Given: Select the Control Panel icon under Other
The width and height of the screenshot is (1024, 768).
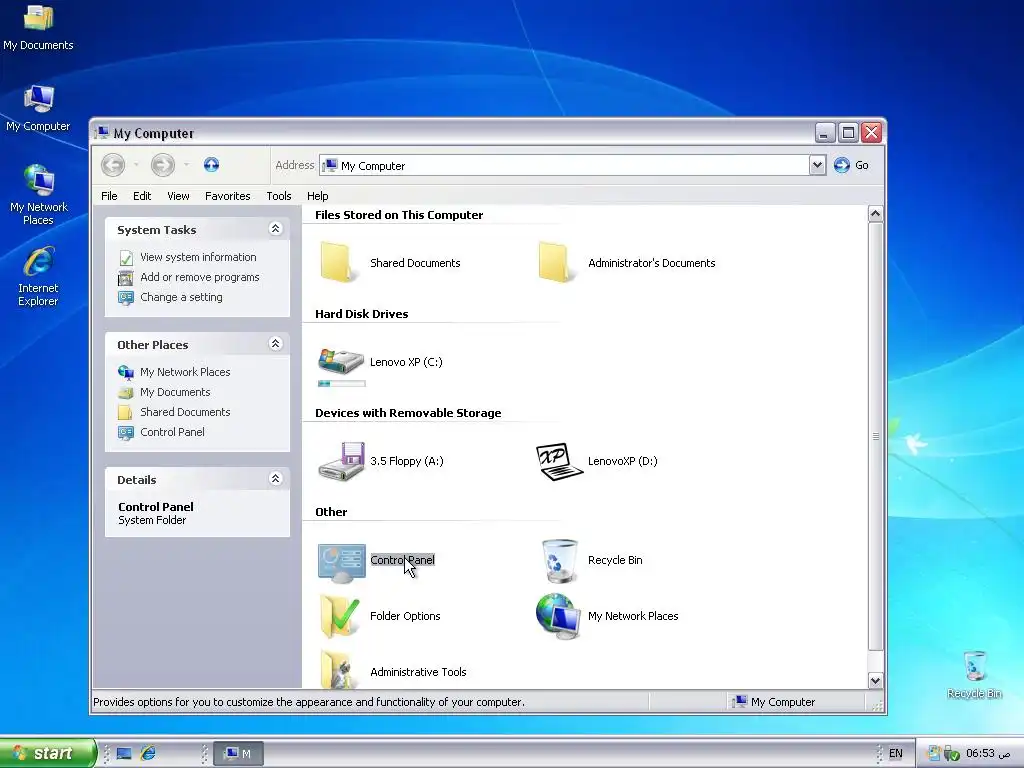Looking at the screenshot, I should coord(342,561).
